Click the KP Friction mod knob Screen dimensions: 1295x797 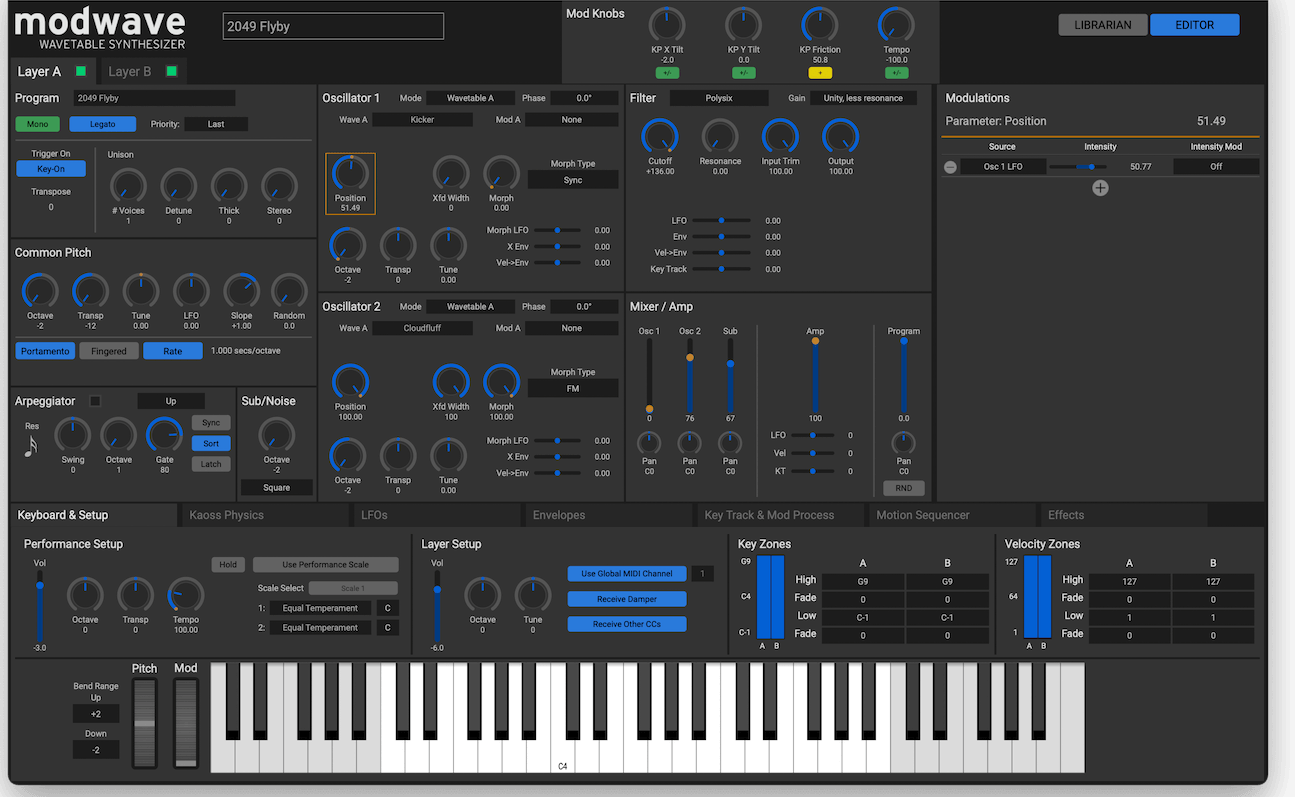click(x=820, y=25)
